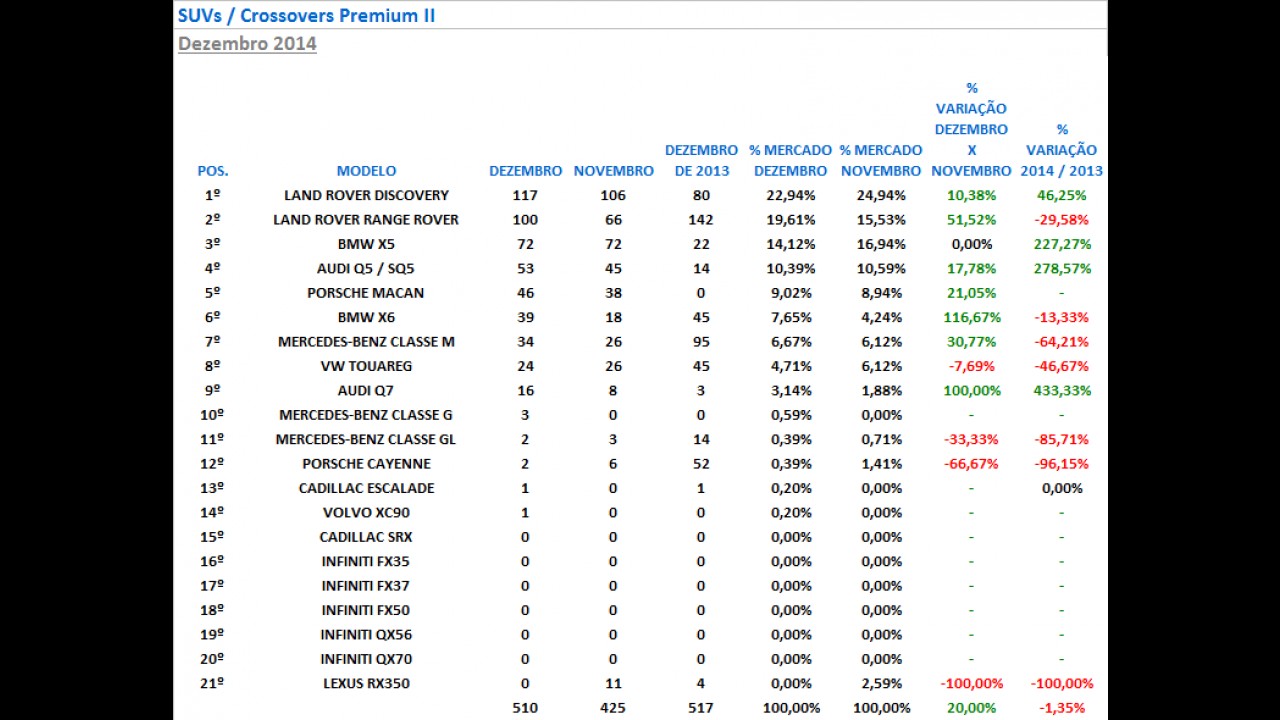This screenshot has width=1280, height=720.
Task: Click the December total '510'
Action: point(525,708)
